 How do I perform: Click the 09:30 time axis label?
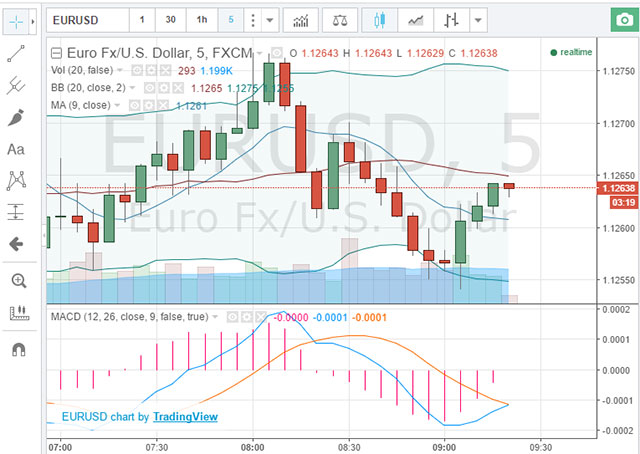click(540, 447)
